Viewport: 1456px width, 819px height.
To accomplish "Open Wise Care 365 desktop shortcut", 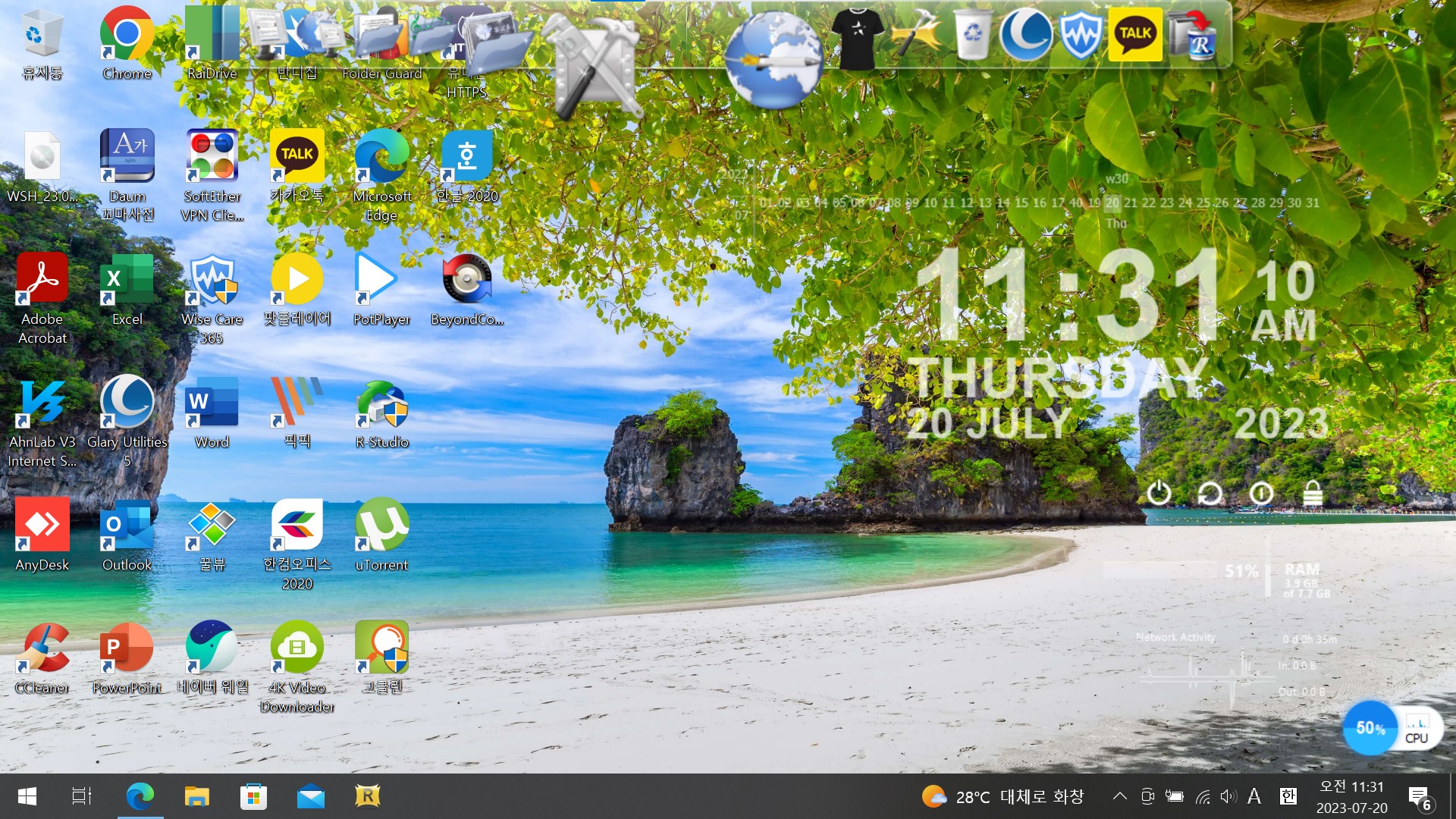I will click(212, 299).
